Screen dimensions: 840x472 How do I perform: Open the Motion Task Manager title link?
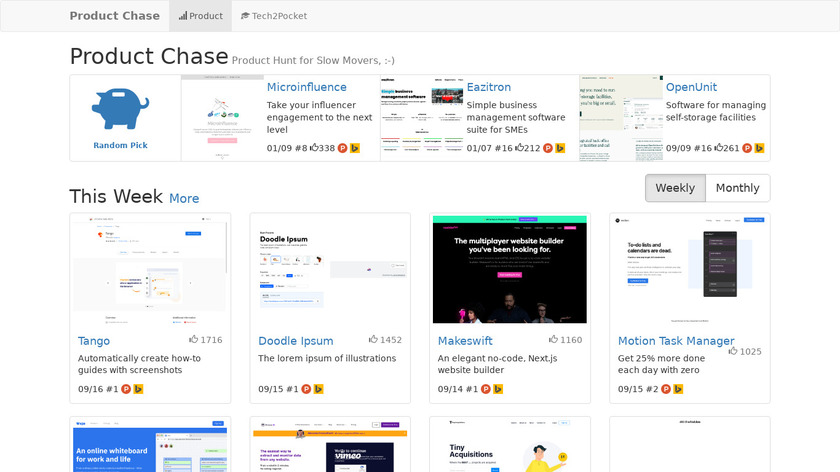(x=676, y=341)
